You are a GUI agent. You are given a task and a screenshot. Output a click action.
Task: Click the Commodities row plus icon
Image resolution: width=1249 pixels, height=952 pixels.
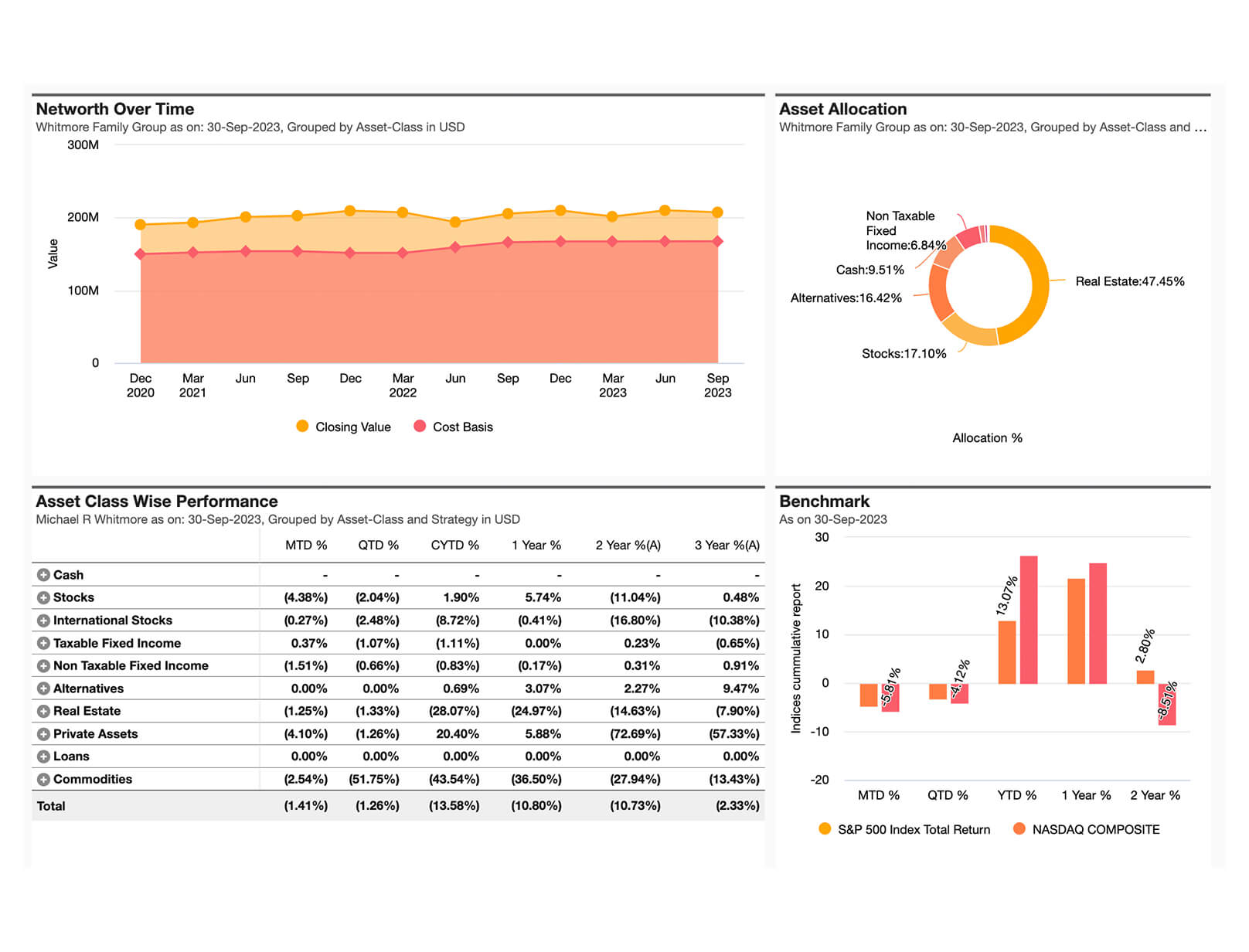point(43,779)
